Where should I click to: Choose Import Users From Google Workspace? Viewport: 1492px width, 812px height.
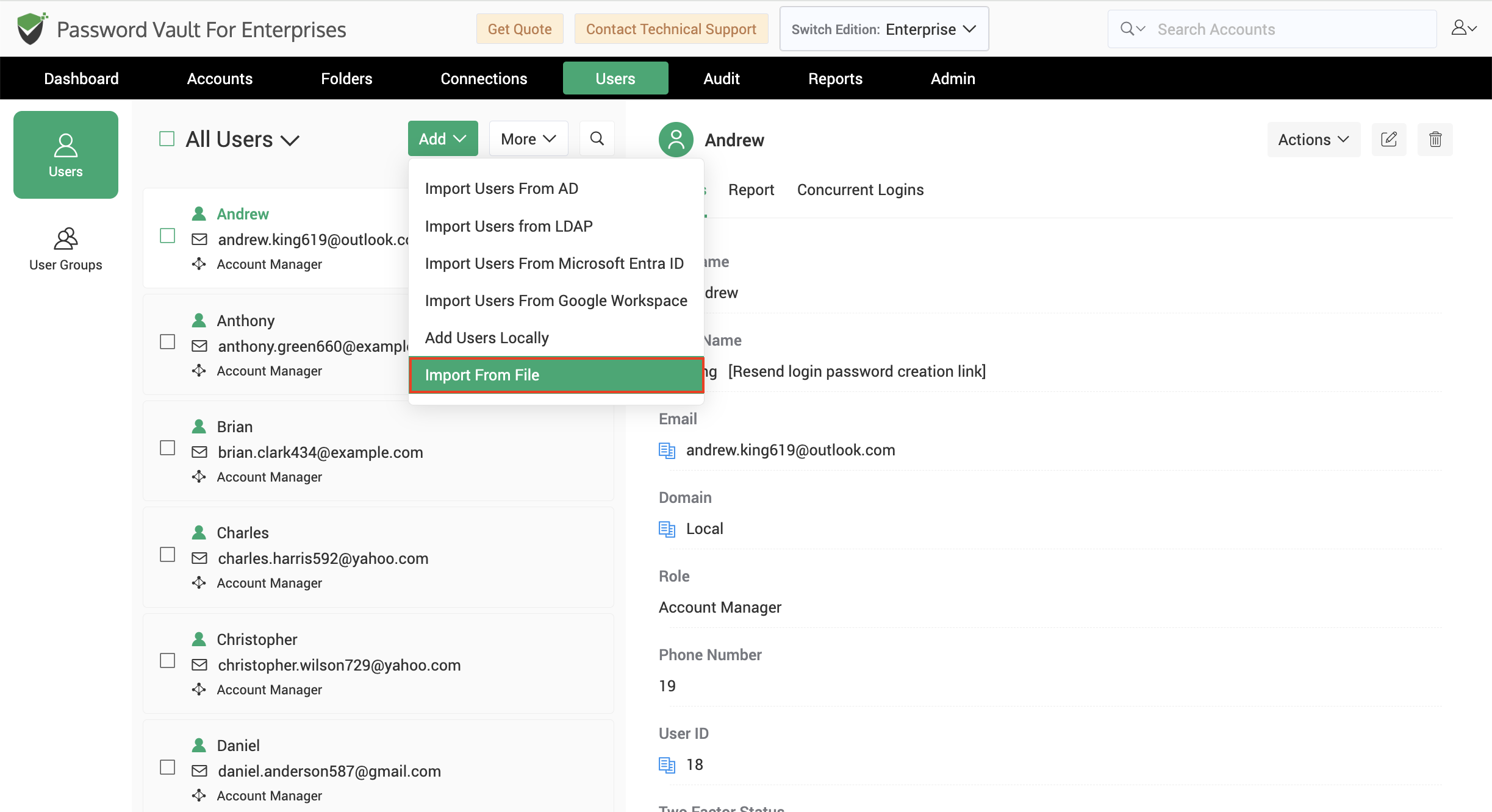pos(556,301)
